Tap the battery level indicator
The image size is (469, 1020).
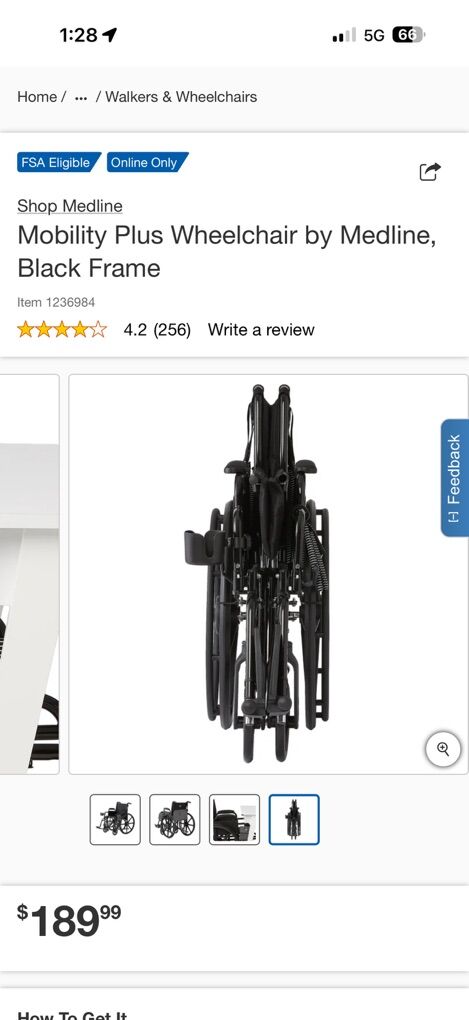point(408,35)
